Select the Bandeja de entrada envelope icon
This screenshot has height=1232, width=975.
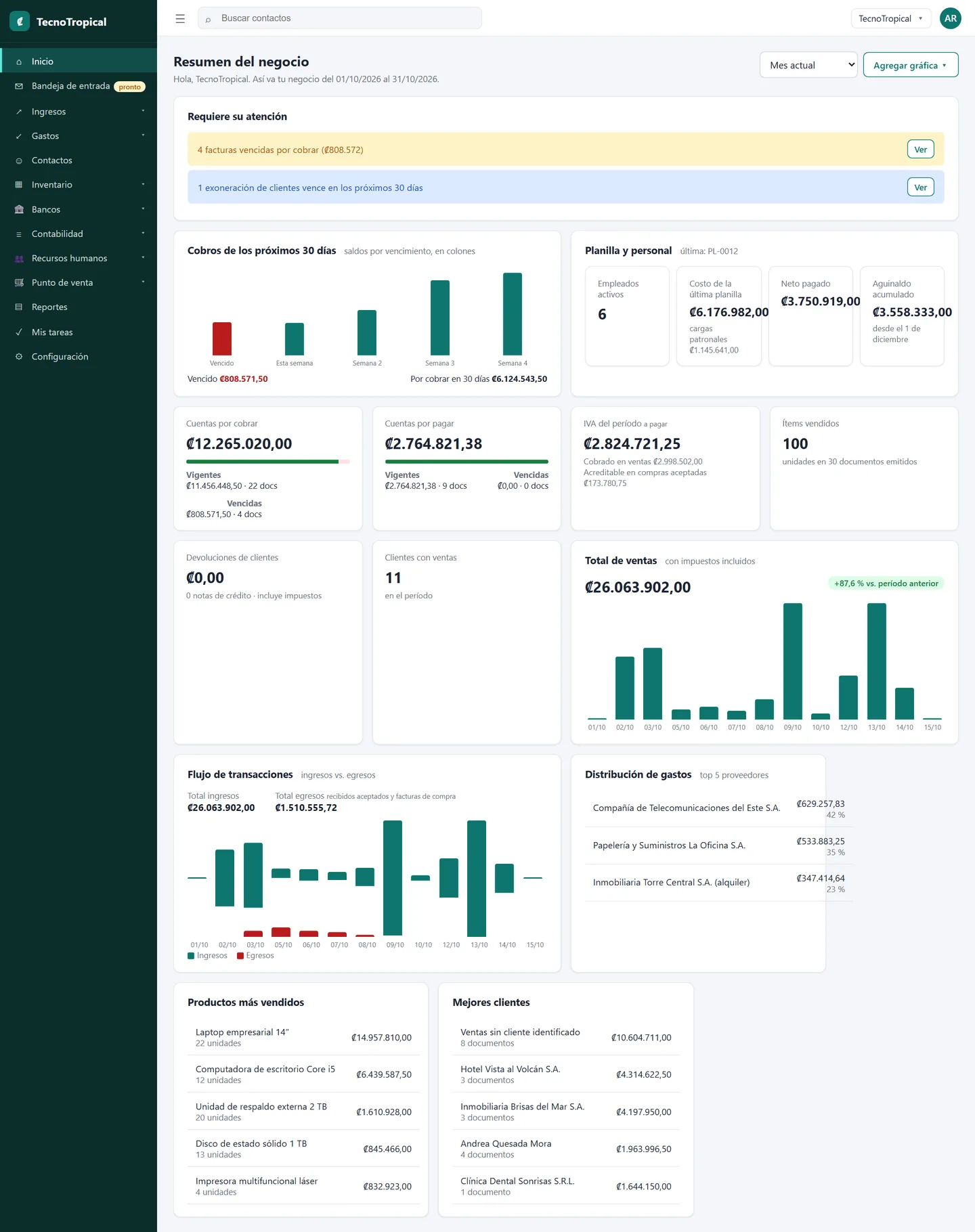pos(19,86)
